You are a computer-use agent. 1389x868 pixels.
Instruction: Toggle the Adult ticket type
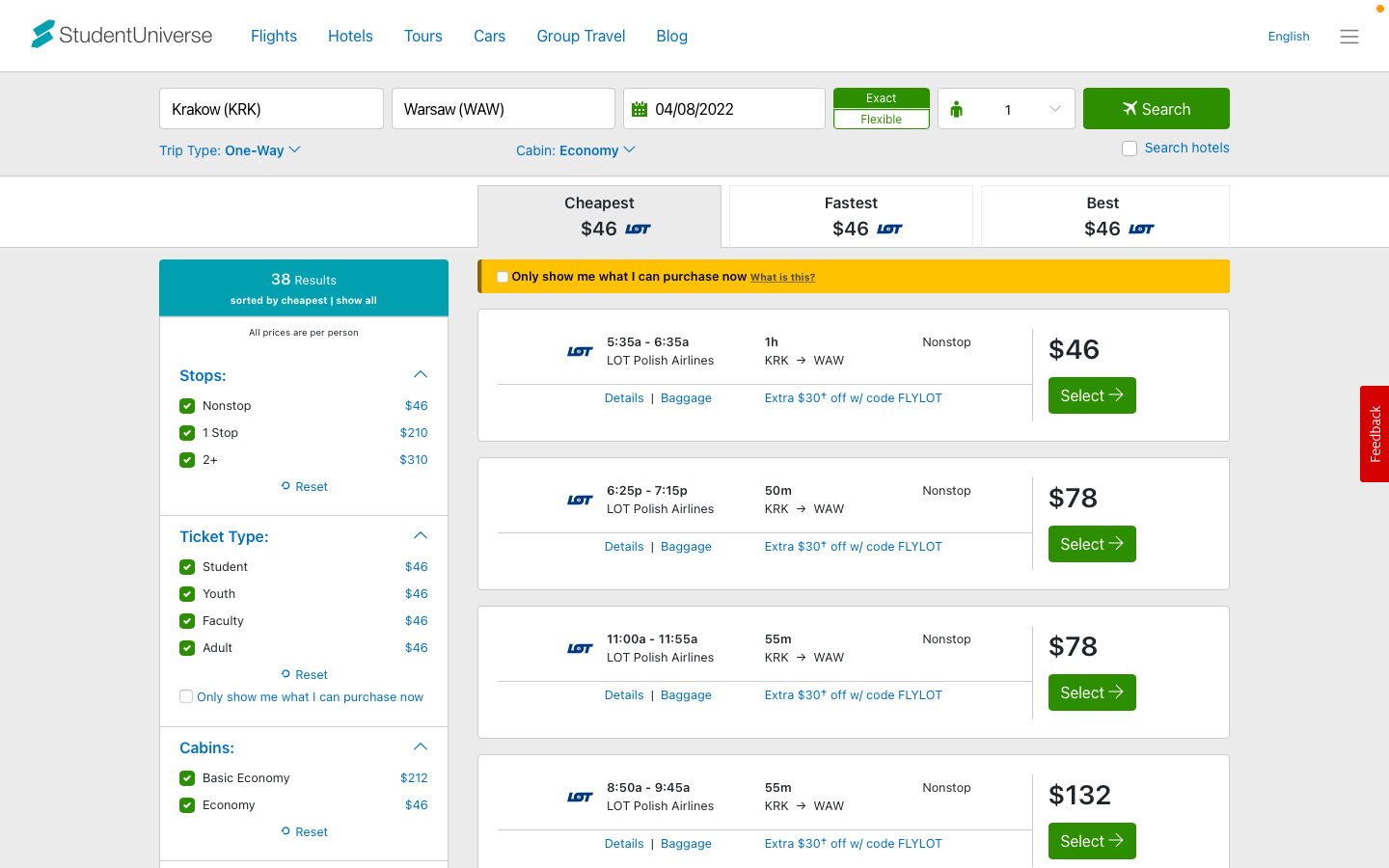[x=187, y=648]
